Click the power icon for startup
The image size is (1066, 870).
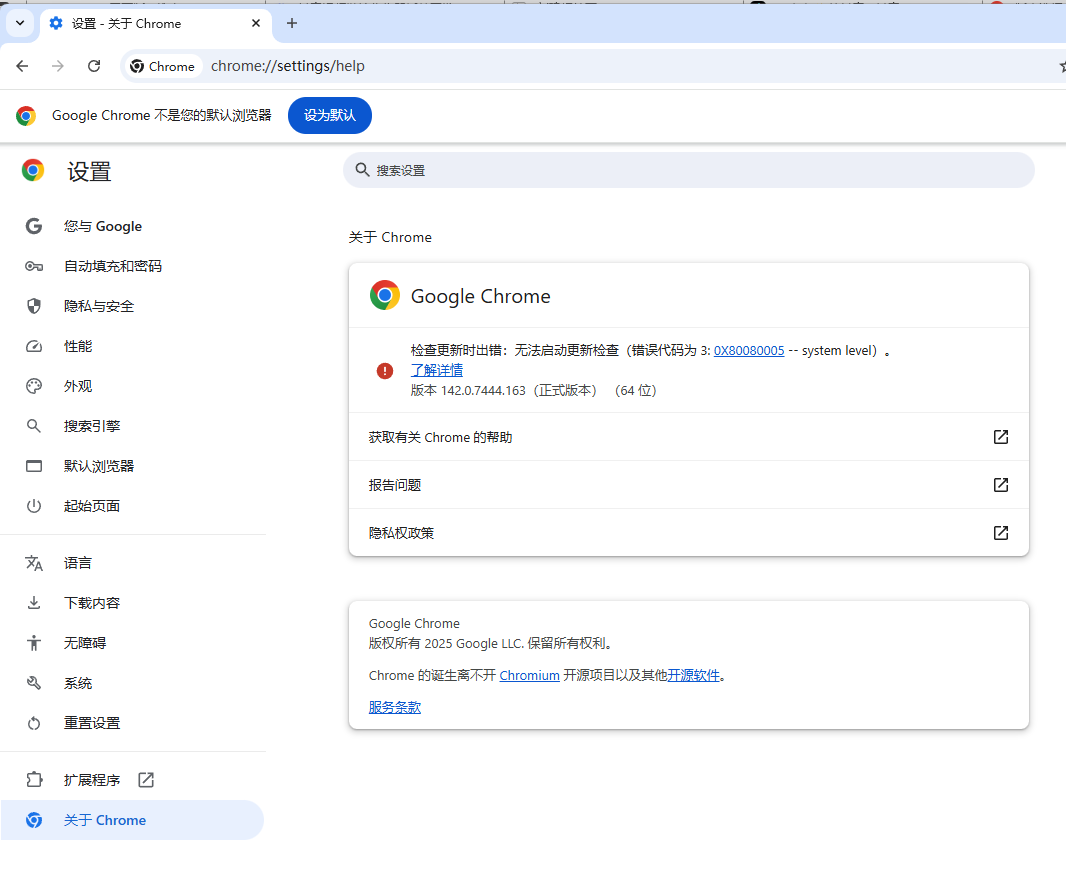click(x=34, y=506)
